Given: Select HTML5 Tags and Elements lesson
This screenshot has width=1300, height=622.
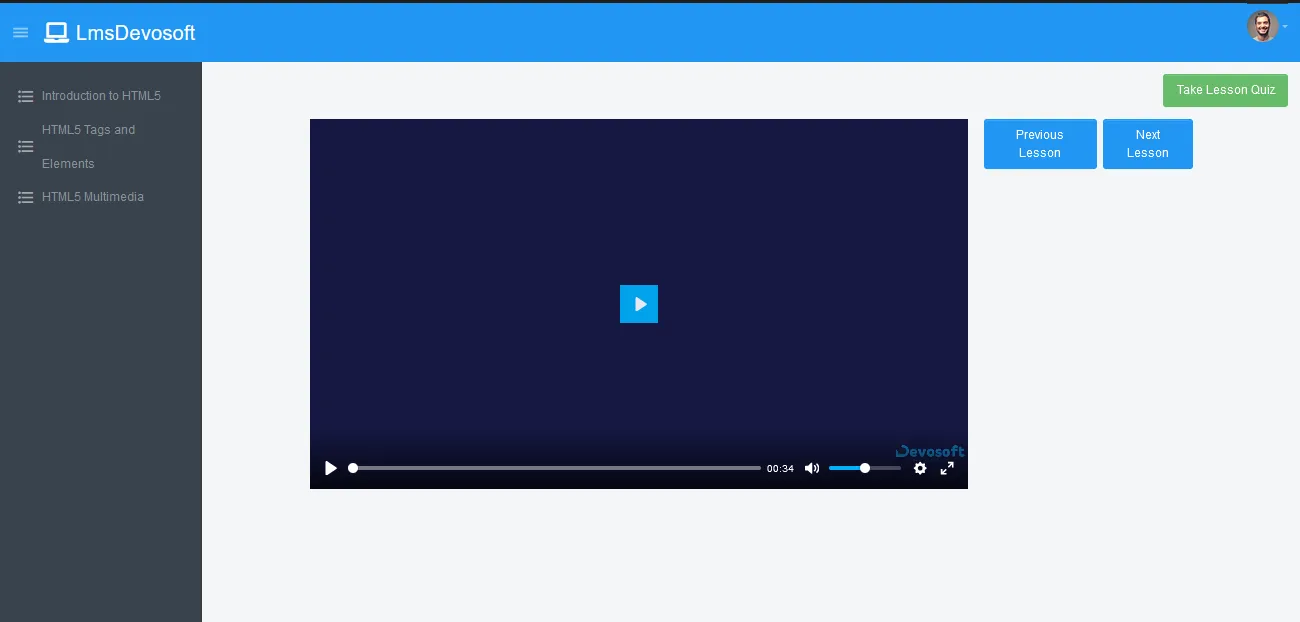Looking at the screenshot, I should [x=88, y=146].
